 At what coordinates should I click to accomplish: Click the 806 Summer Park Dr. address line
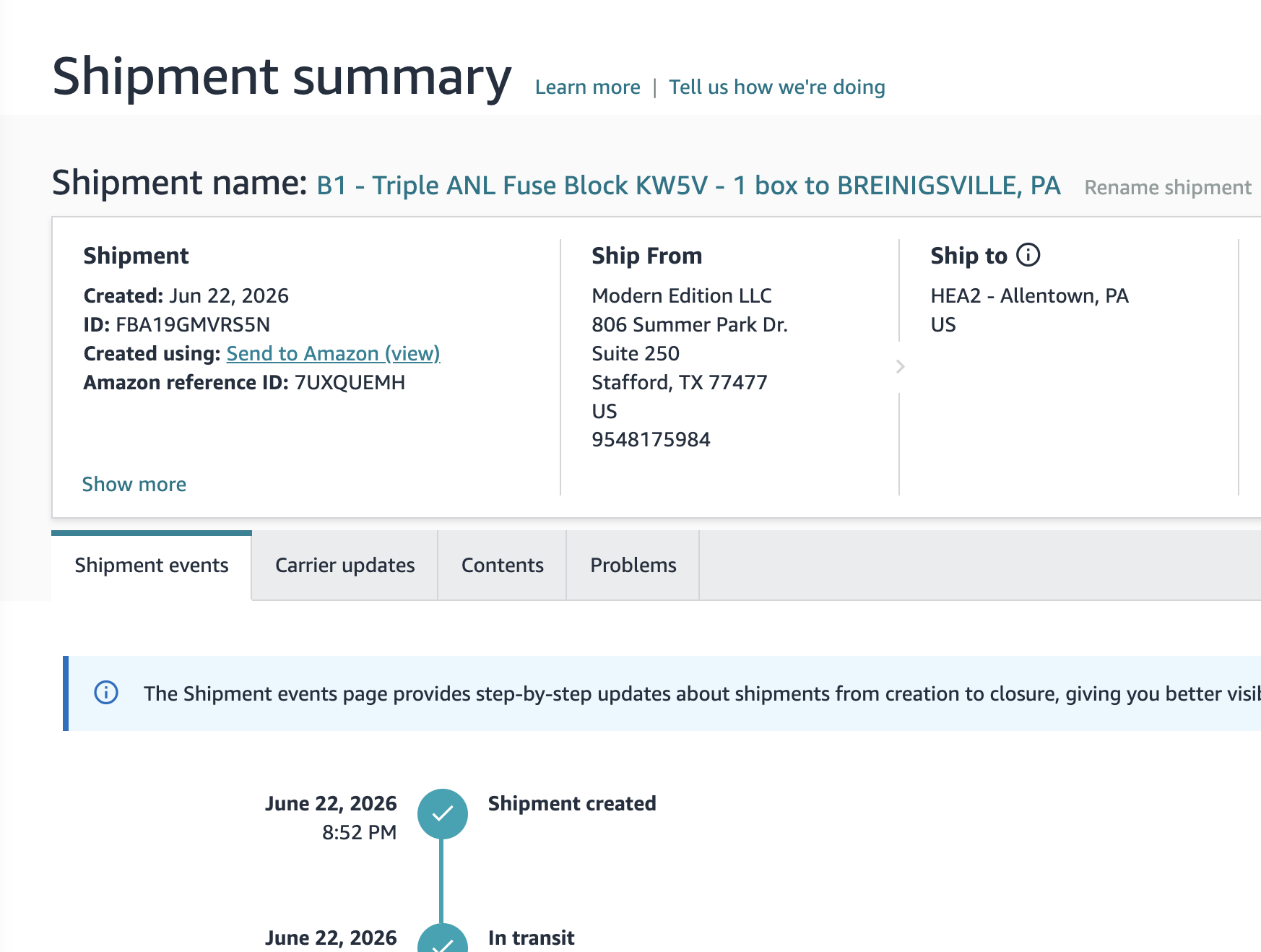point(690,324)
